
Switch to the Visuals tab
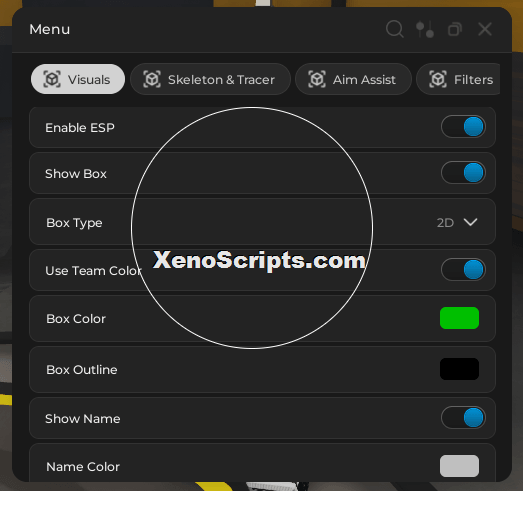pyautogui.click(x=78, y=79)
